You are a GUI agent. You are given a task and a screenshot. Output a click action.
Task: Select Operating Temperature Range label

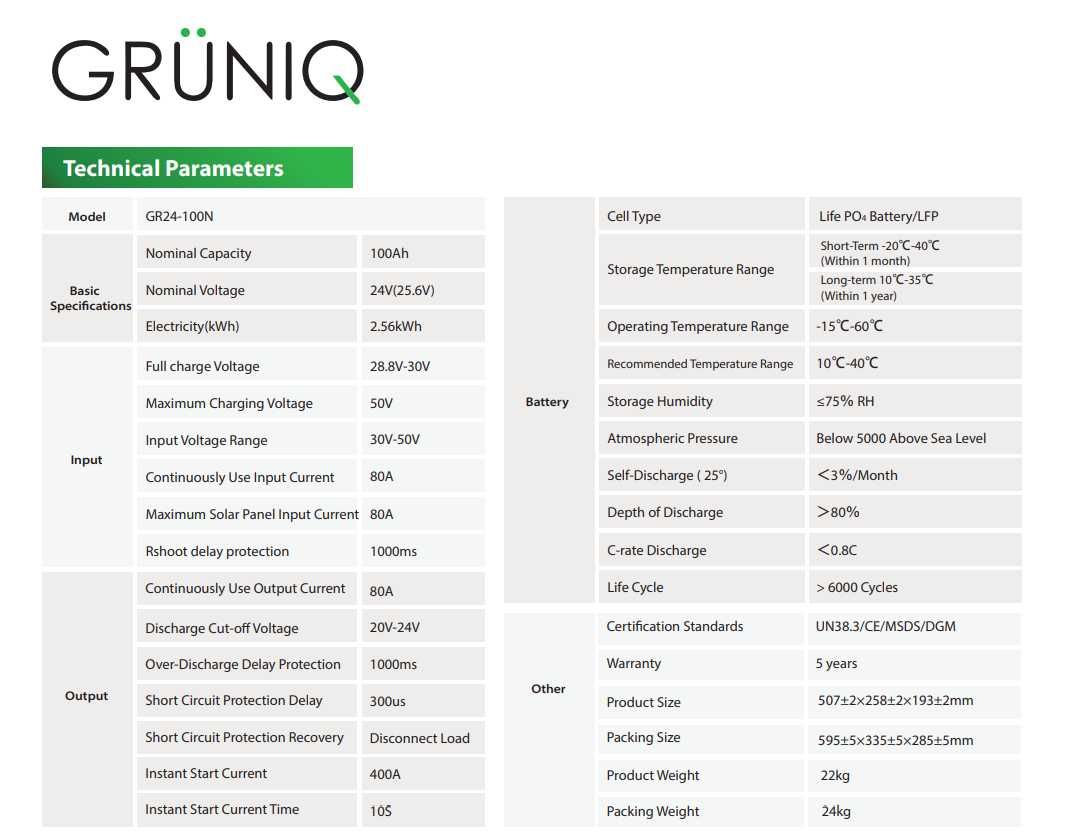pyautogui.click(x=698, y=326)
